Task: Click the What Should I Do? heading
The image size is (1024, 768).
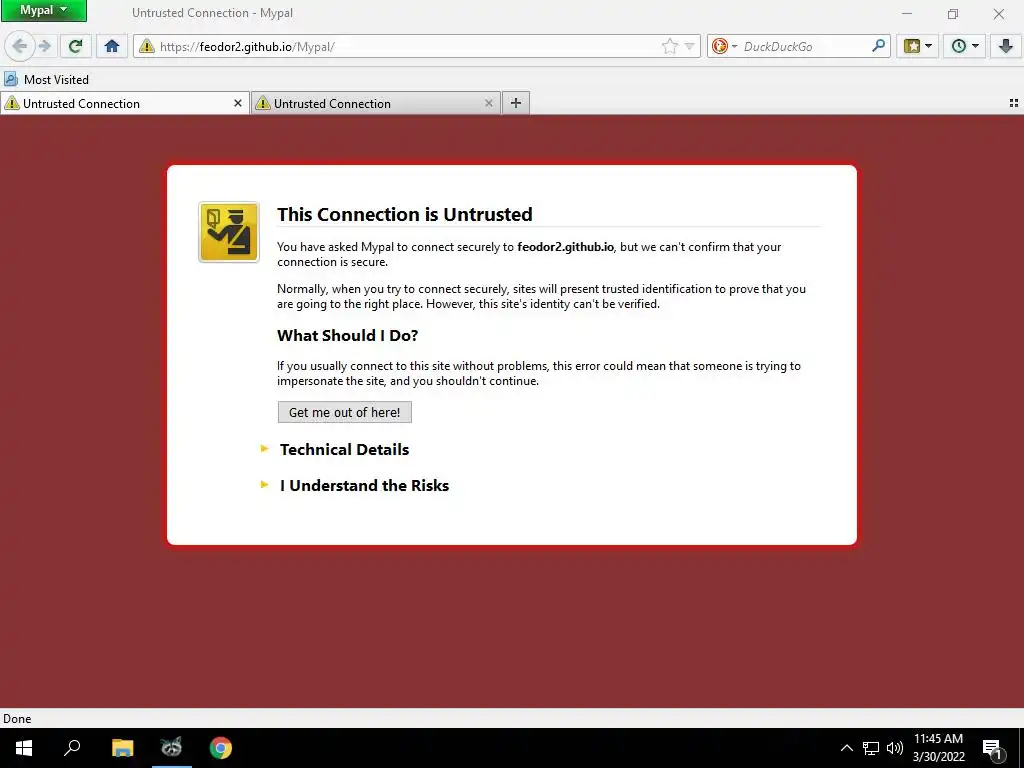Action: (x=347, y=336)
